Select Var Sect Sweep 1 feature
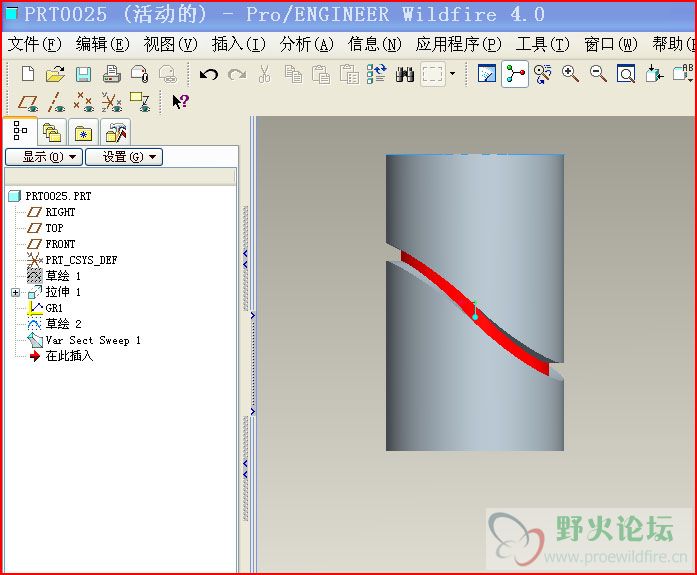The image size is (697, 575). click(93, 340)
